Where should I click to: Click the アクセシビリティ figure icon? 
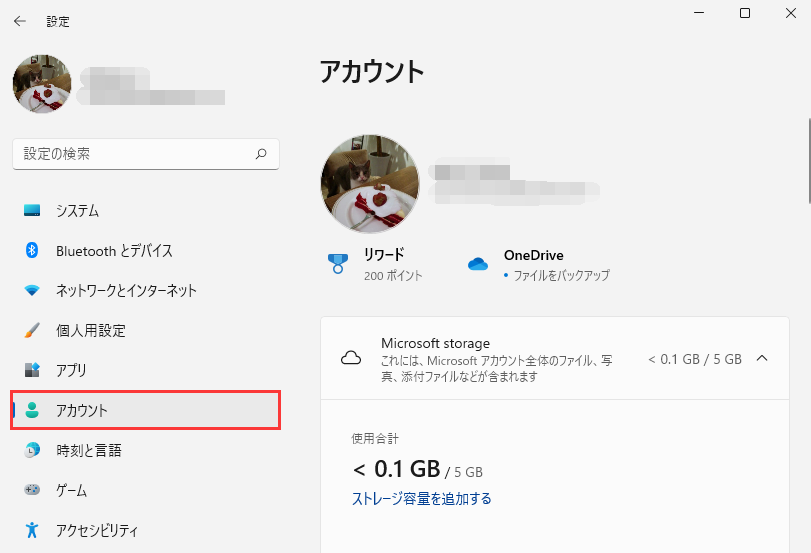tap(32, 530)
